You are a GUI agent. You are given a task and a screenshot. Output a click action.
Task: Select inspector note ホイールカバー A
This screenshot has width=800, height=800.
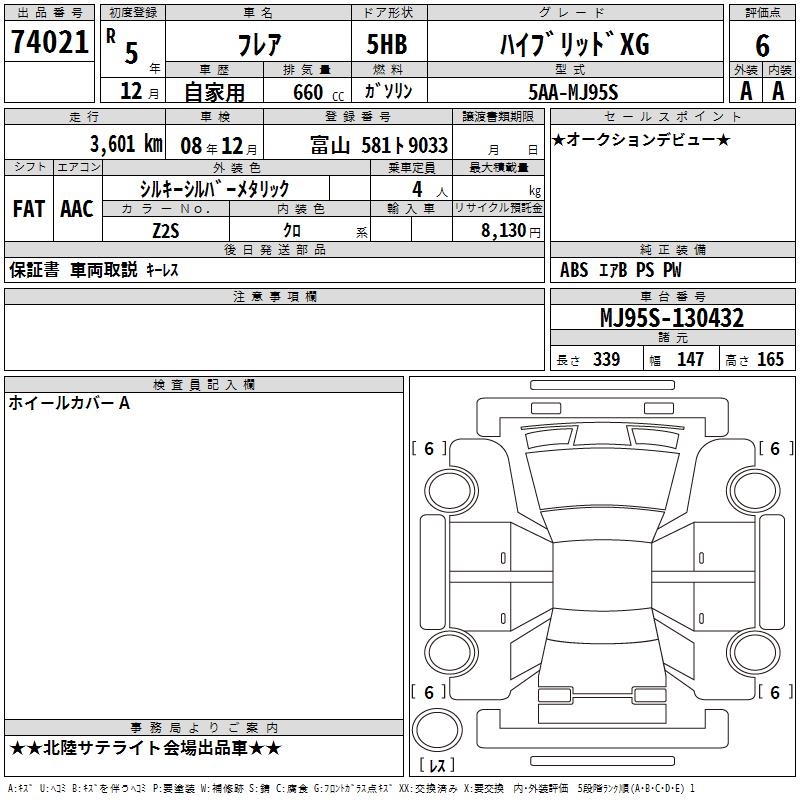69,404
